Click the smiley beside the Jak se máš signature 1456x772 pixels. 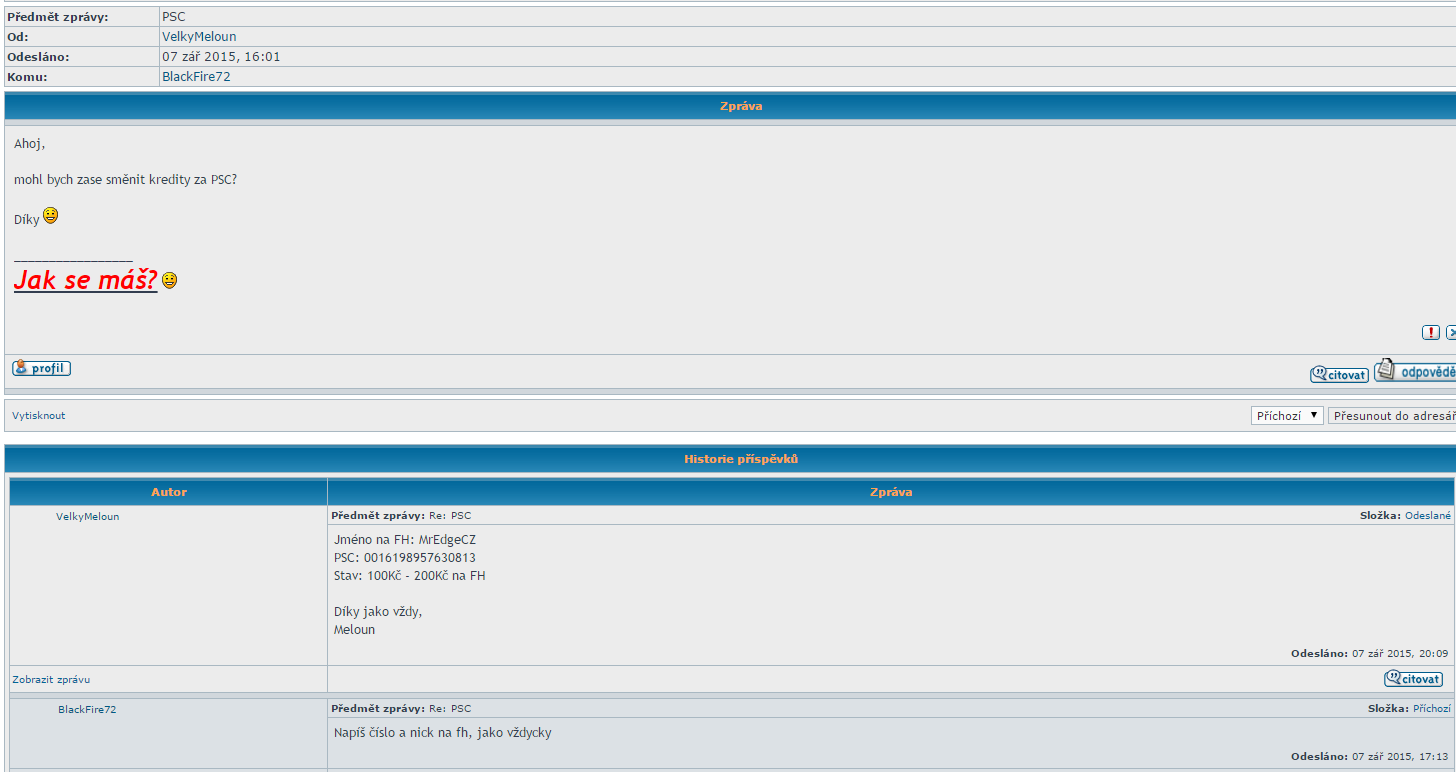(170, 281)
